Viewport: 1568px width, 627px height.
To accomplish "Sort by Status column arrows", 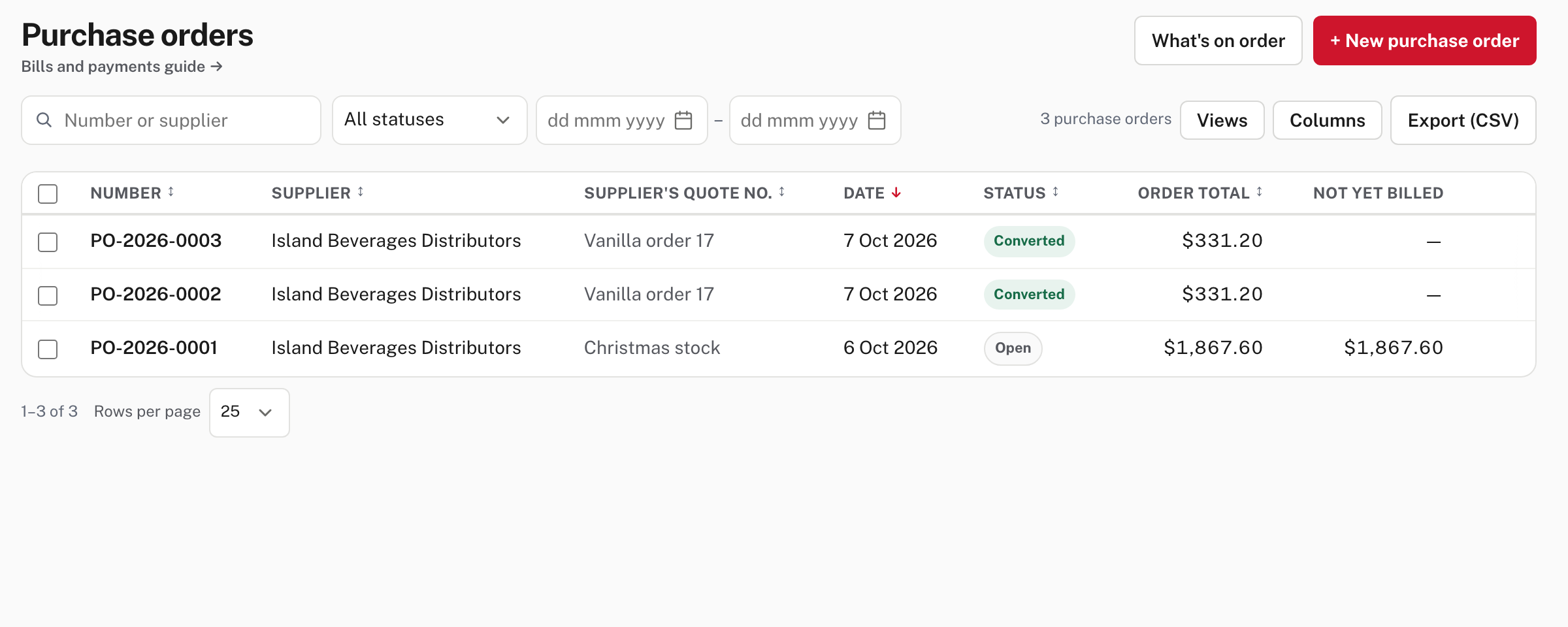I will pyautogui.click(x=1055, y=192).
